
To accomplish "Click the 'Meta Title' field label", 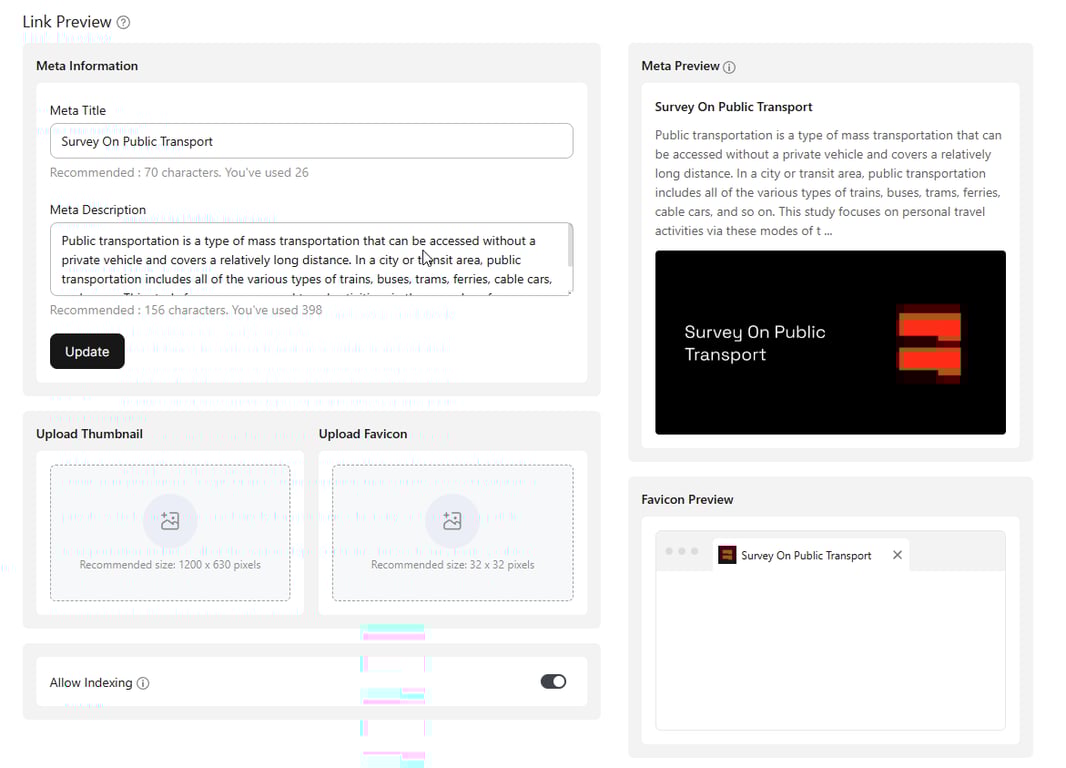I will [x=78, y=110].
